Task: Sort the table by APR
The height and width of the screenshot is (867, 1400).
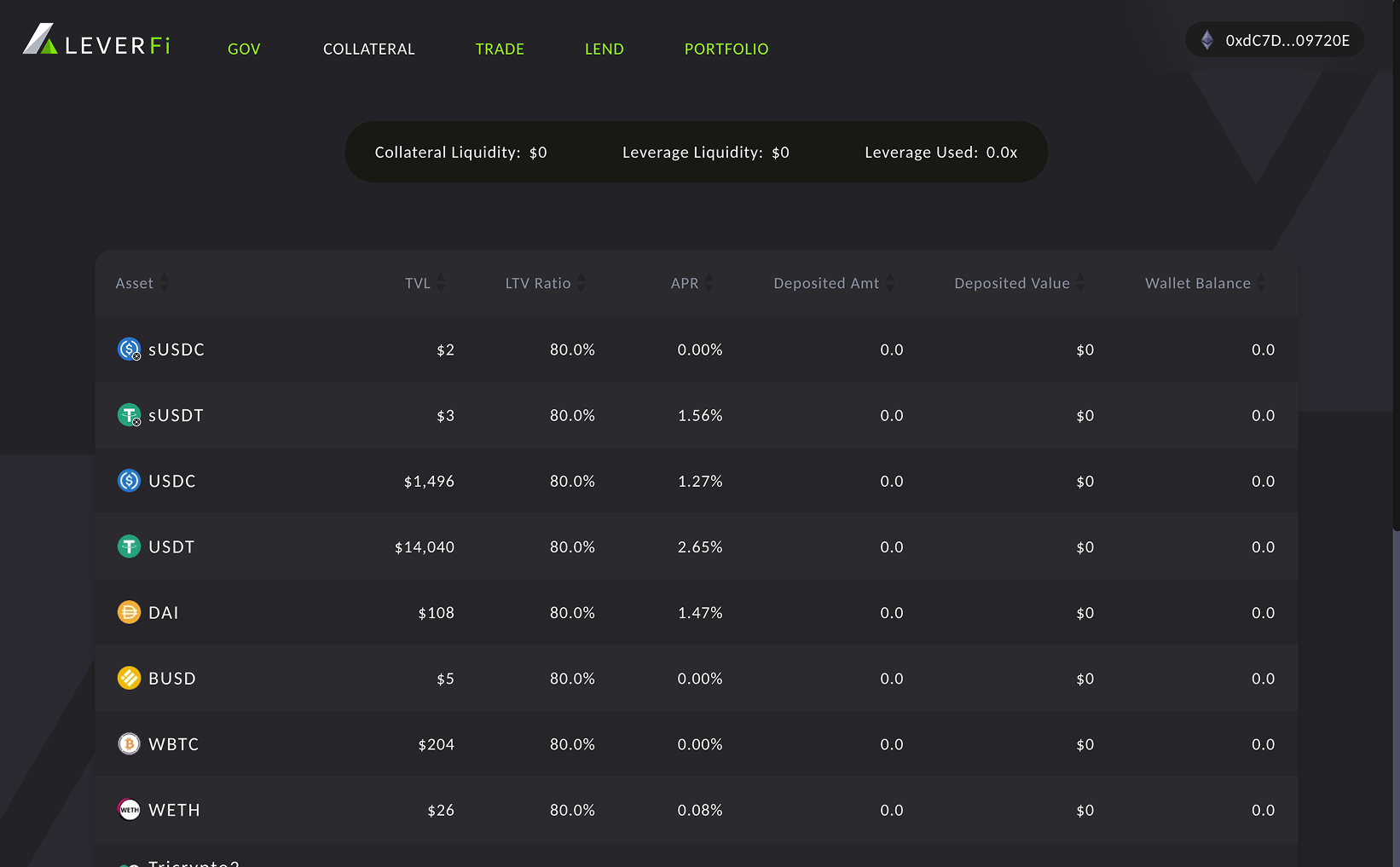Action: click(709, 282)
